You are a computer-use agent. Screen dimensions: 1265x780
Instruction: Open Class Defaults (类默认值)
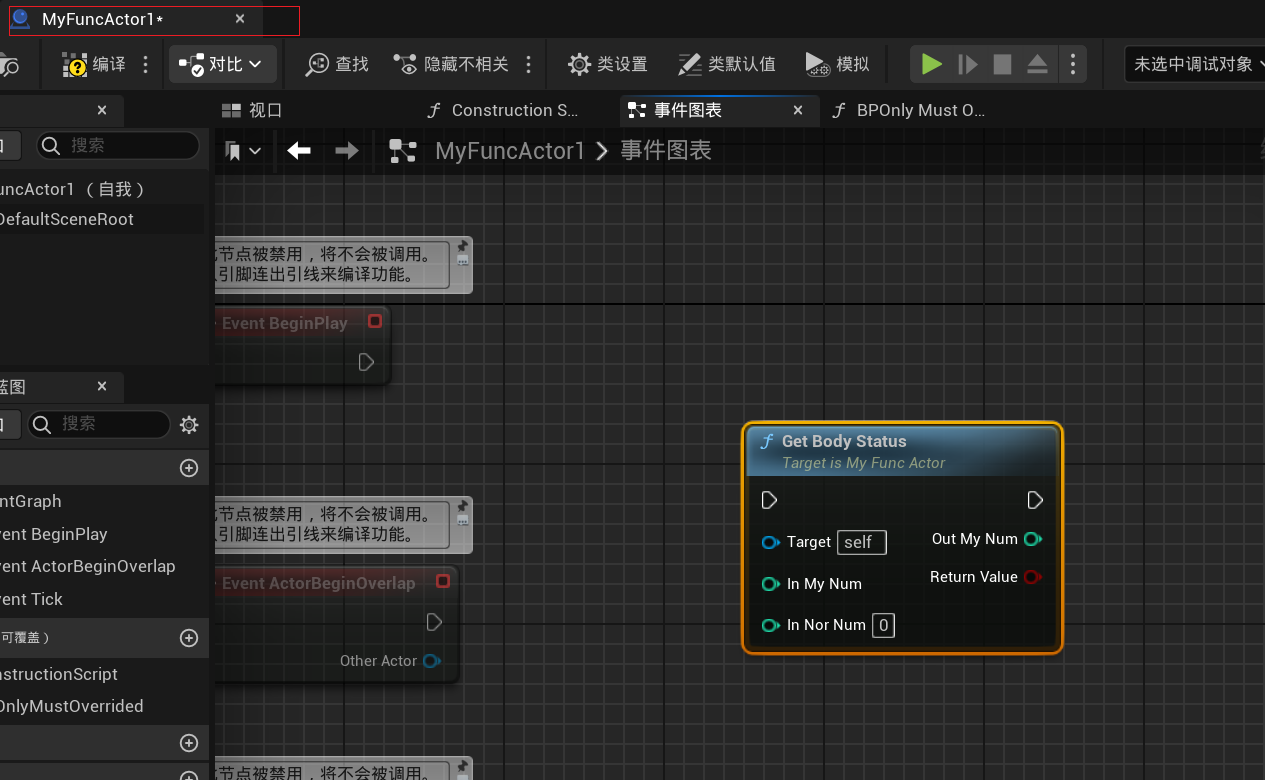click(x=726, y=65)
